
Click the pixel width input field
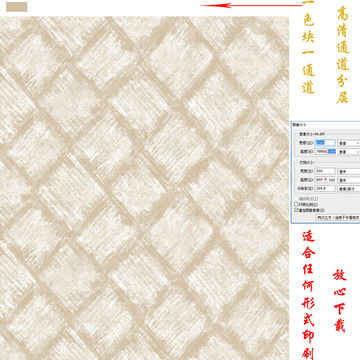click(325, 143)
